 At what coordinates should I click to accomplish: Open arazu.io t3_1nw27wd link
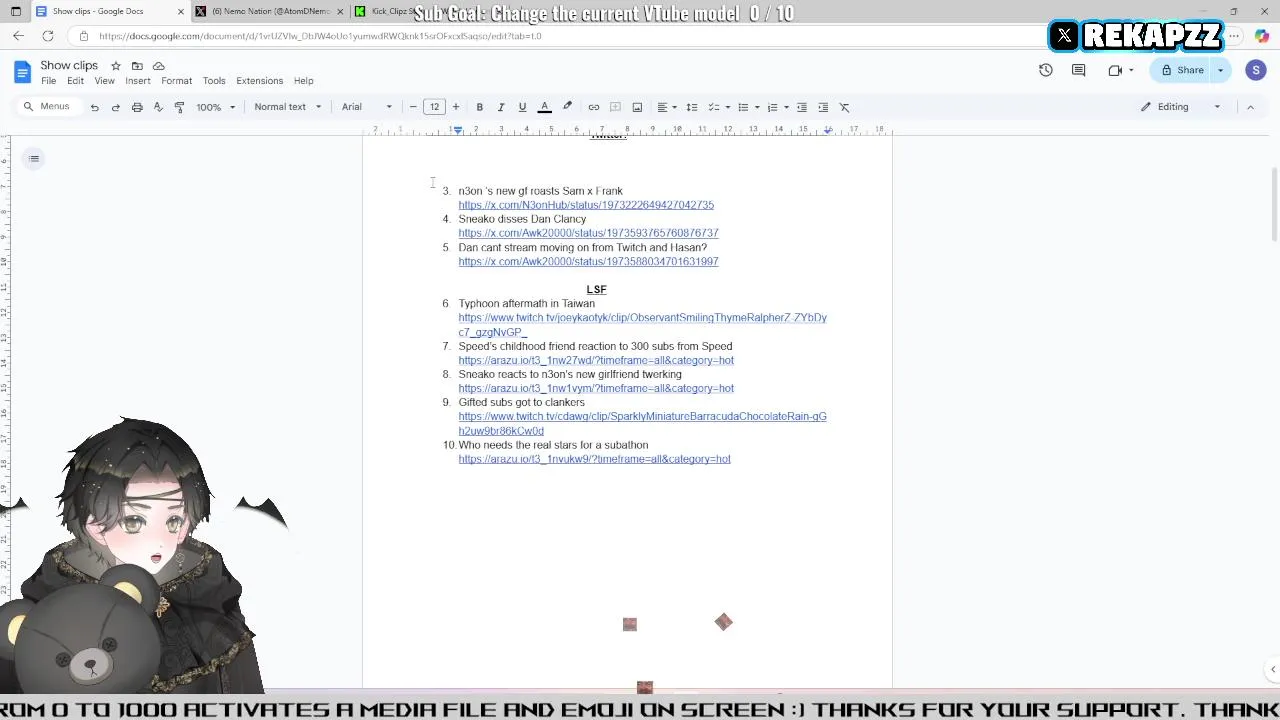click(596, 360)
